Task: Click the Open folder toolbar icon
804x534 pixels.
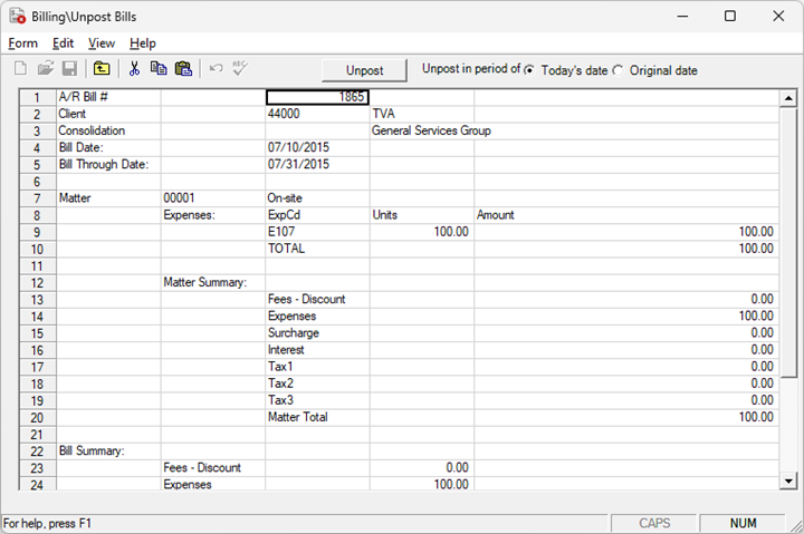Action: click(x=45, y=69)
